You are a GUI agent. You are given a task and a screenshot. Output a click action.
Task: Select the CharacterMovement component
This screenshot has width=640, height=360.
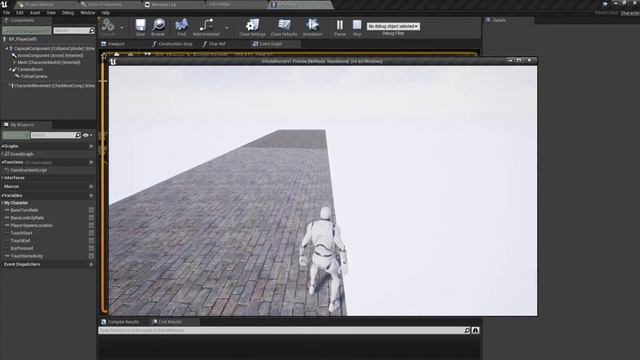[x=54, y=86]
